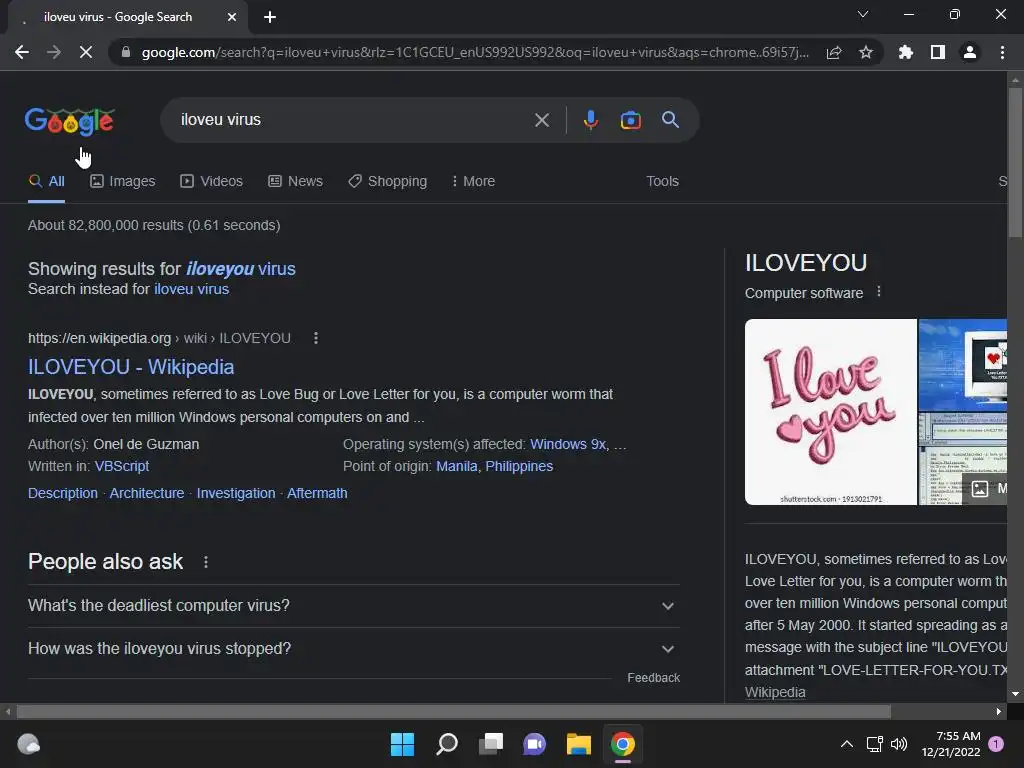Select the All results tab

pos(46,181)
